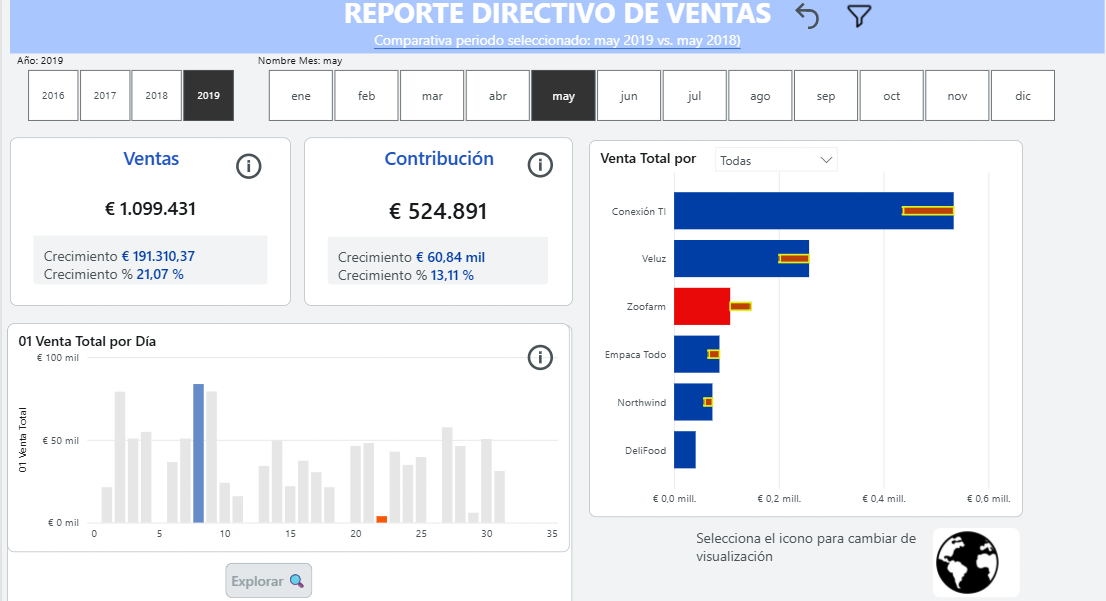The height and width of the screenshot is (601, 1106).
Task: Open the Ventas info icon
Action: pyautogui.click(x=248, y=166)
